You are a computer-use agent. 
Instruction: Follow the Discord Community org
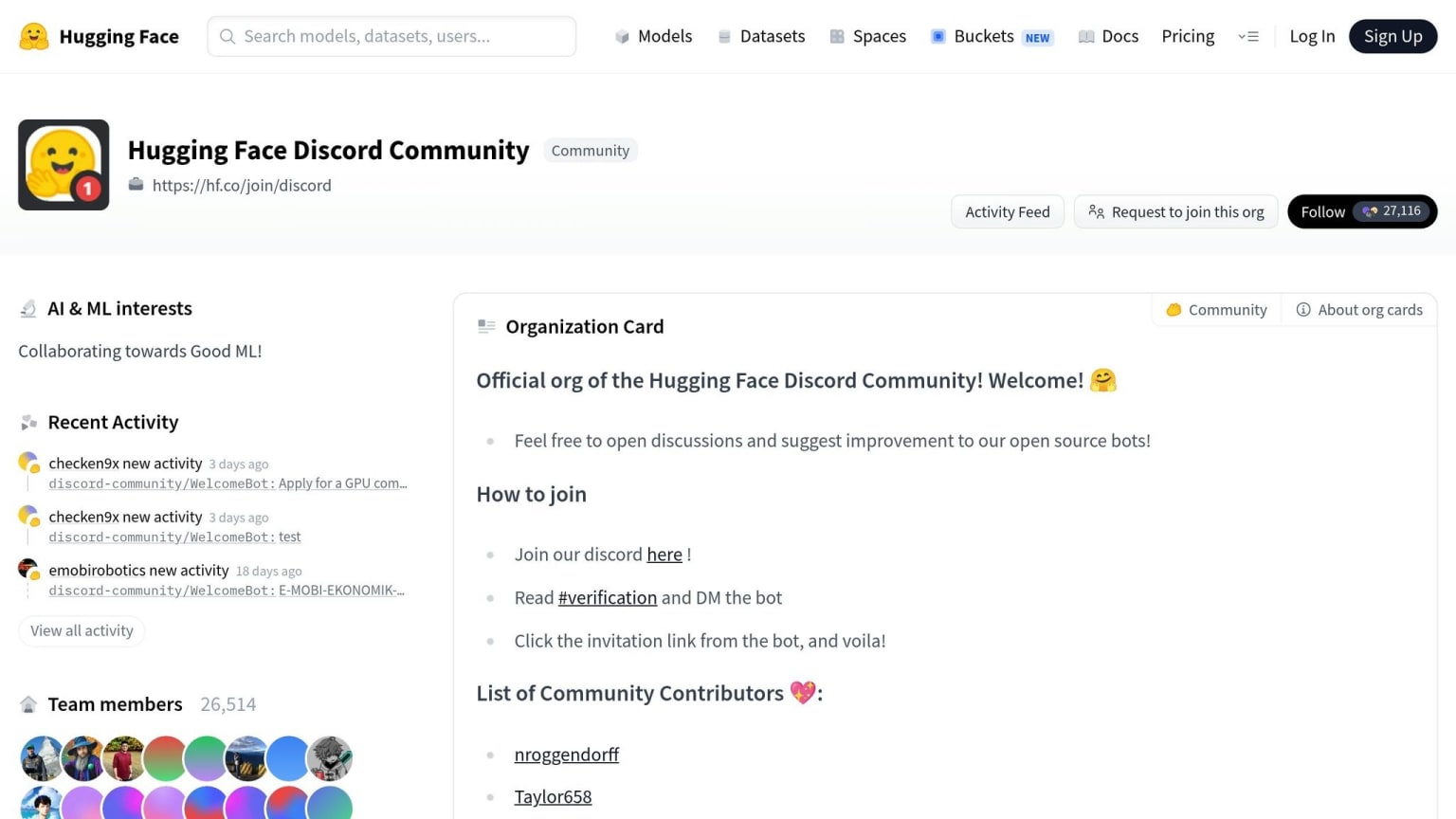tap(1362, 211)
